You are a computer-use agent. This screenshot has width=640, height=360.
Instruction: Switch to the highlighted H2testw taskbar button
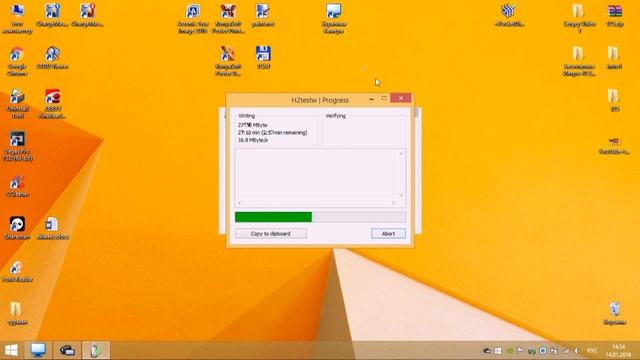[96, 350]
